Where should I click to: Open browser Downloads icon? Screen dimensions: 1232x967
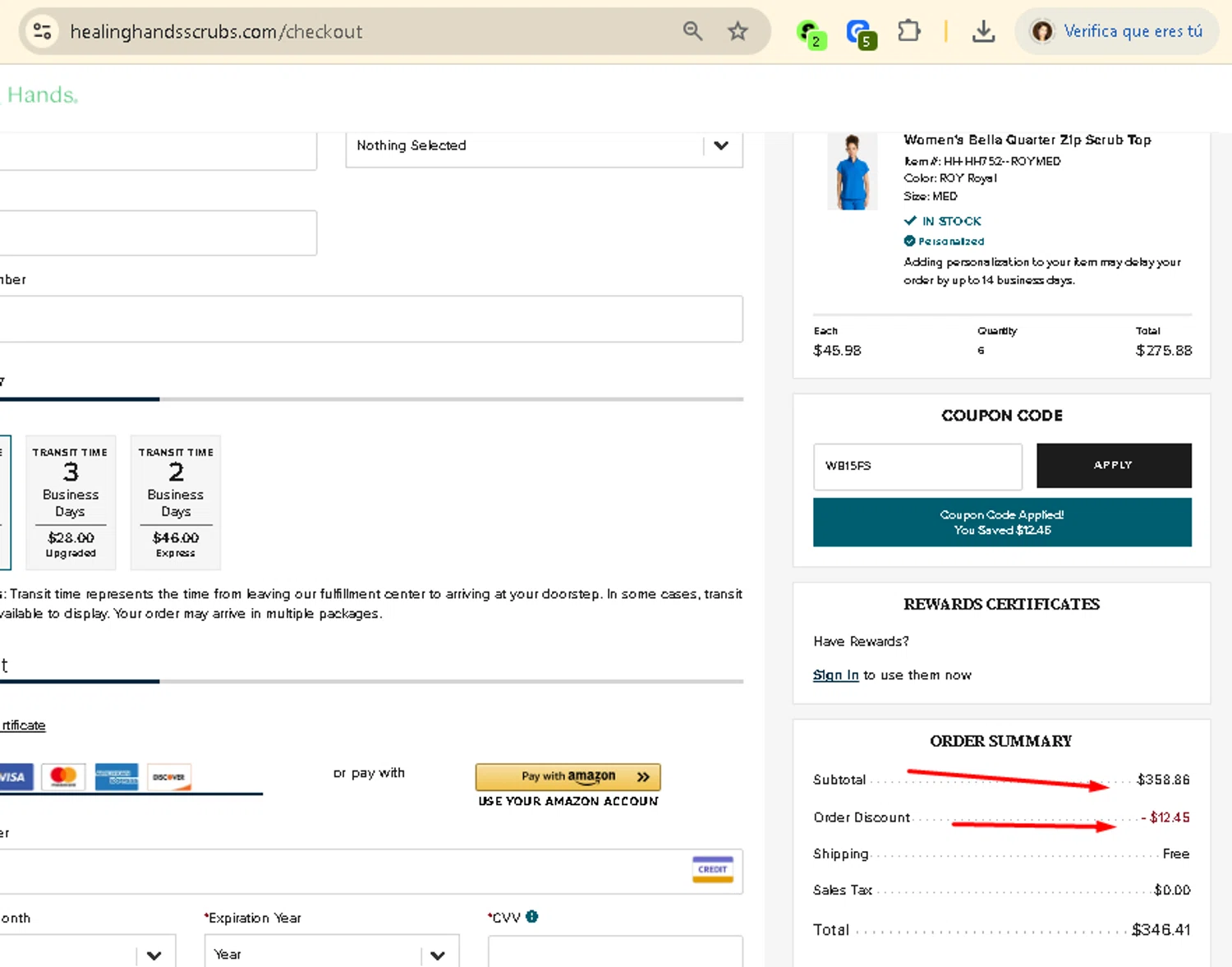tap(983, 31)
